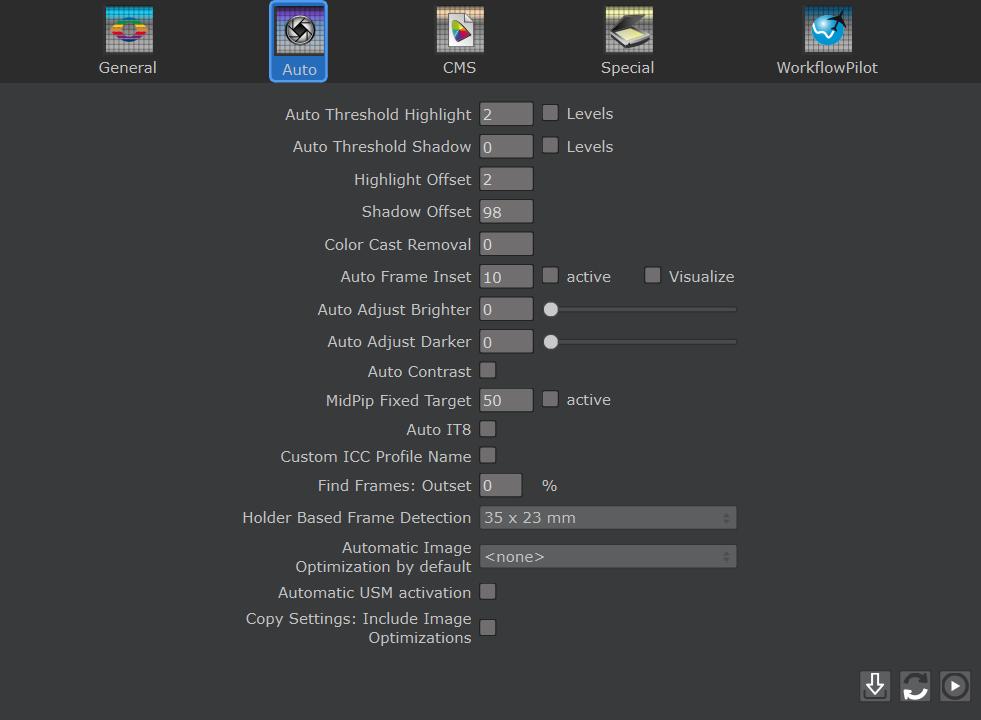Click the reset circular-arrows icon
Image resolution: width=981 pixels, height=720 pixels.
[x=915, y=686]
